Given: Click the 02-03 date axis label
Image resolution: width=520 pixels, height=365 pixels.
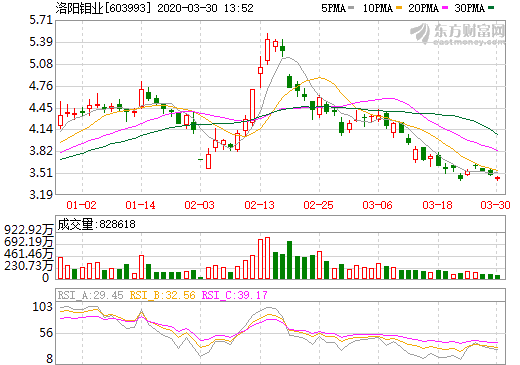Looking at the screenshot, I should (199, 205).
